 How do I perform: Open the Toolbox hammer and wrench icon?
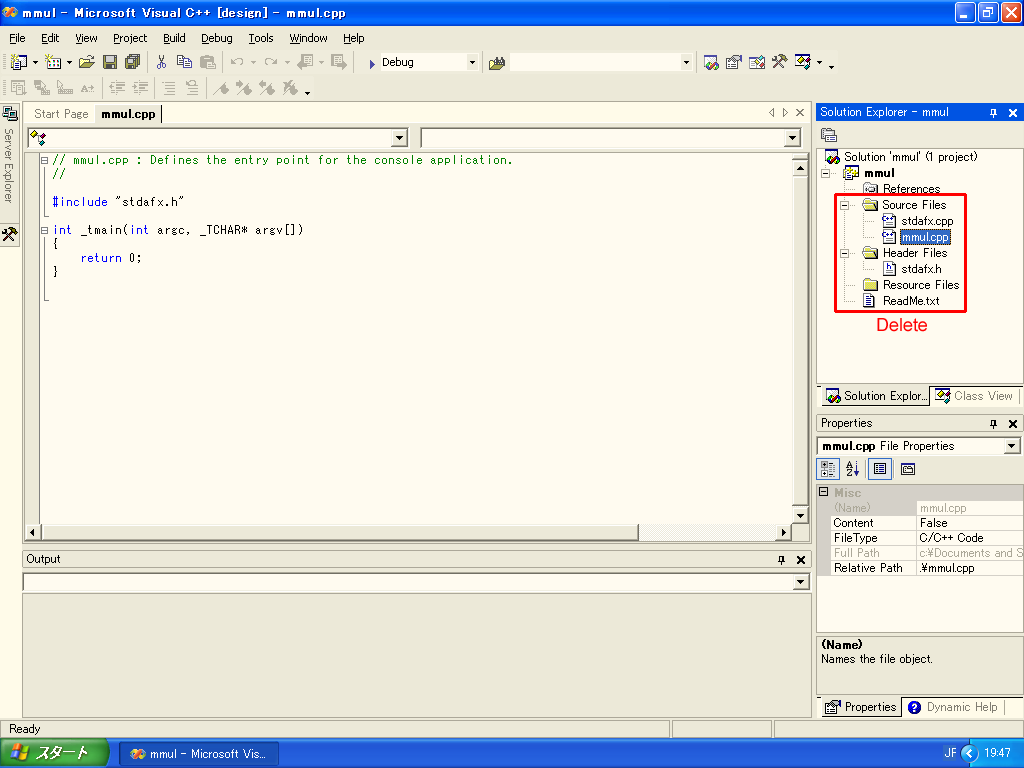coord(780,63)
